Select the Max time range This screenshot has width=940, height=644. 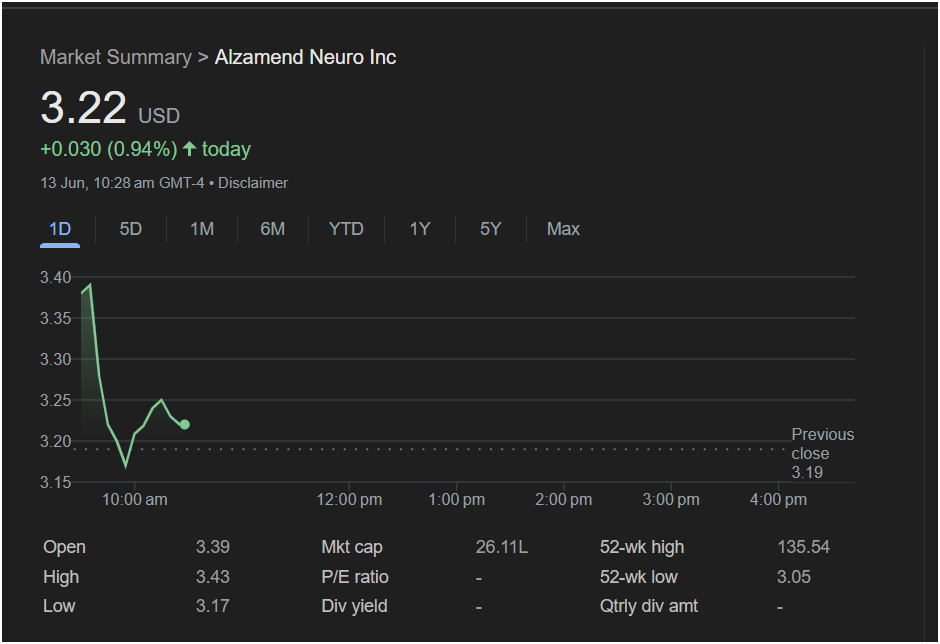(x=563, y=229)
